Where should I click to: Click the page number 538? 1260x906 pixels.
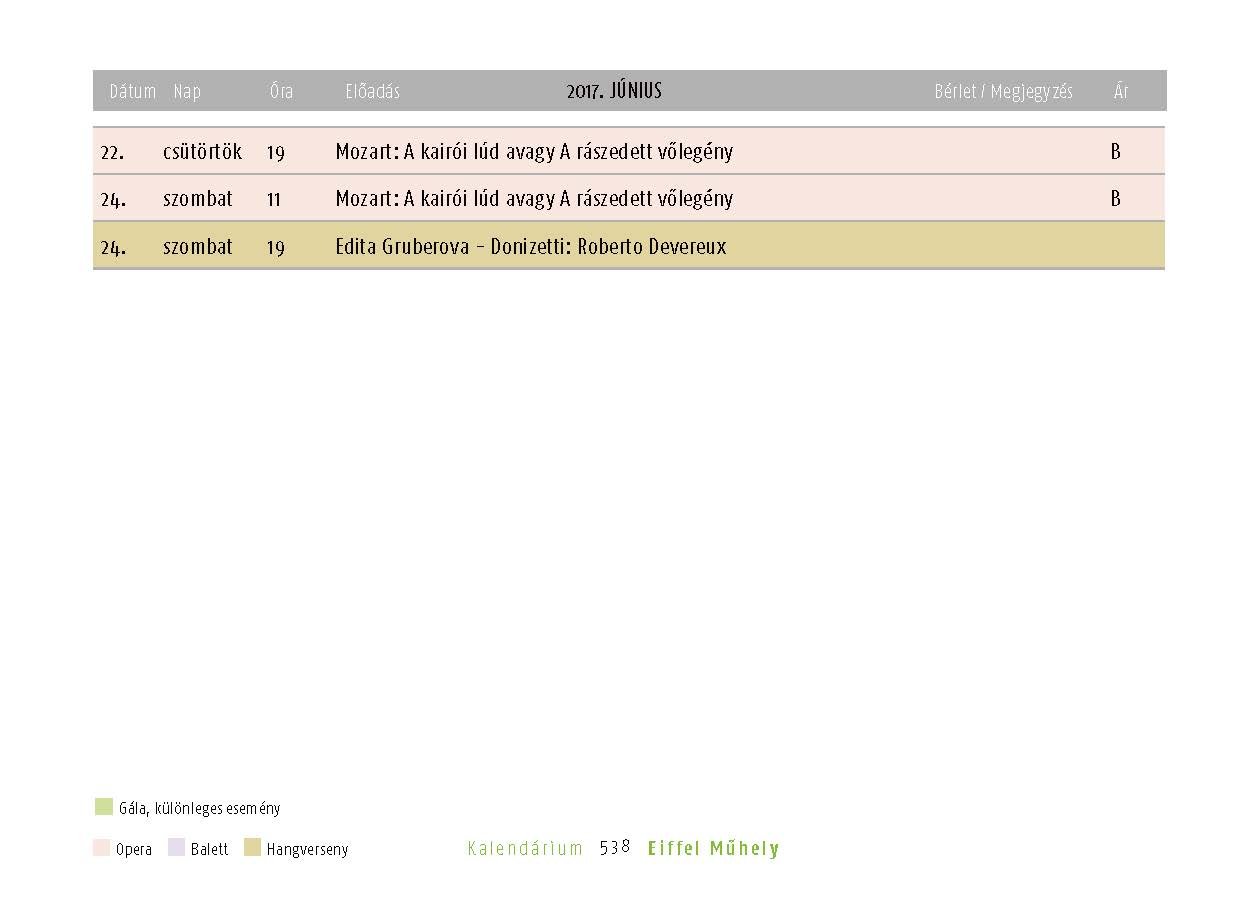615,847
